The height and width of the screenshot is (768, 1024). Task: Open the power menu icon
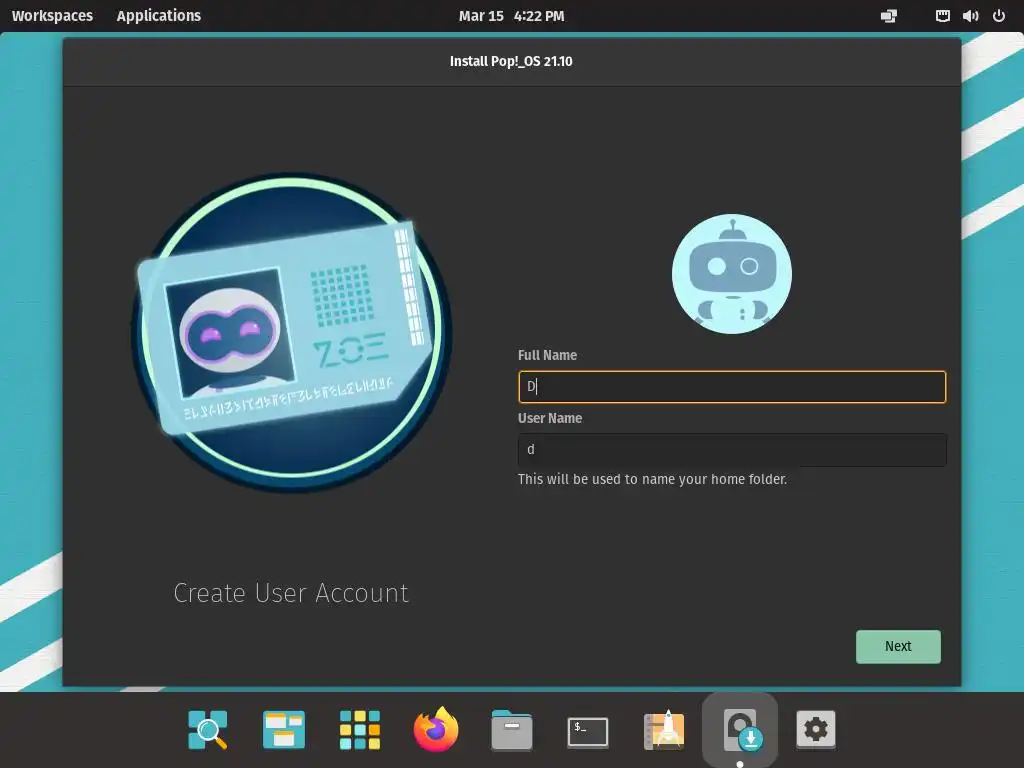(x=999, y=16)
